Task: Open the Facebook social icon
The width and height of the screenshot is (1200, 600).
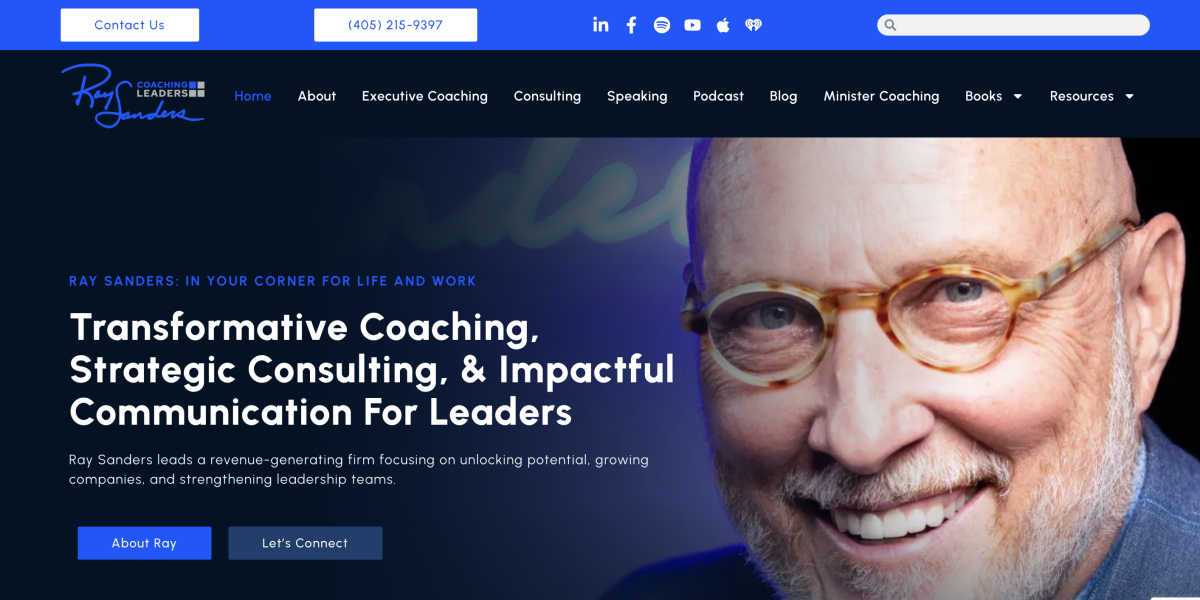Action: coord(631,25)
